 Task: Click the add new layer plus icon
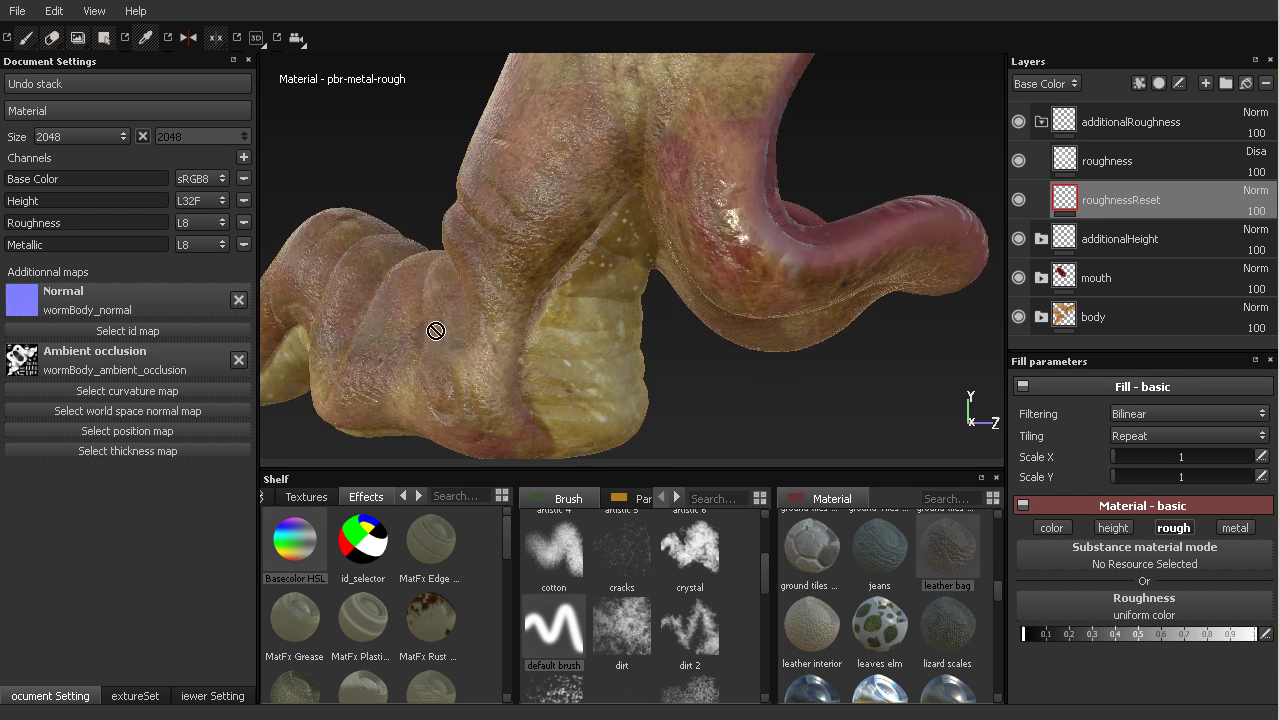click(x=1205, y=84)
